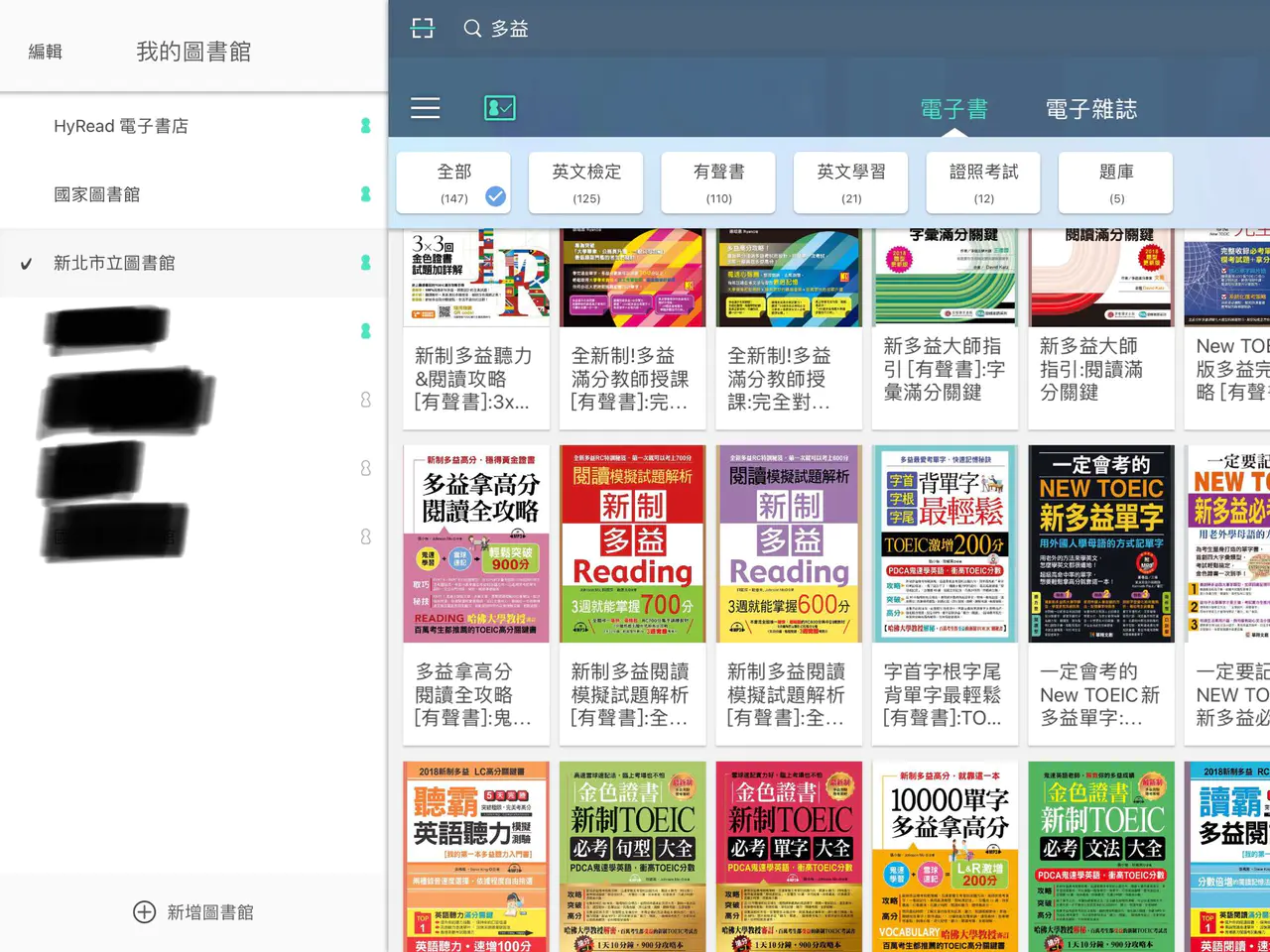1270x952 pixels.
Task: Switch to the 電子雜誌 tab
Action: (x=1091, y=109)
